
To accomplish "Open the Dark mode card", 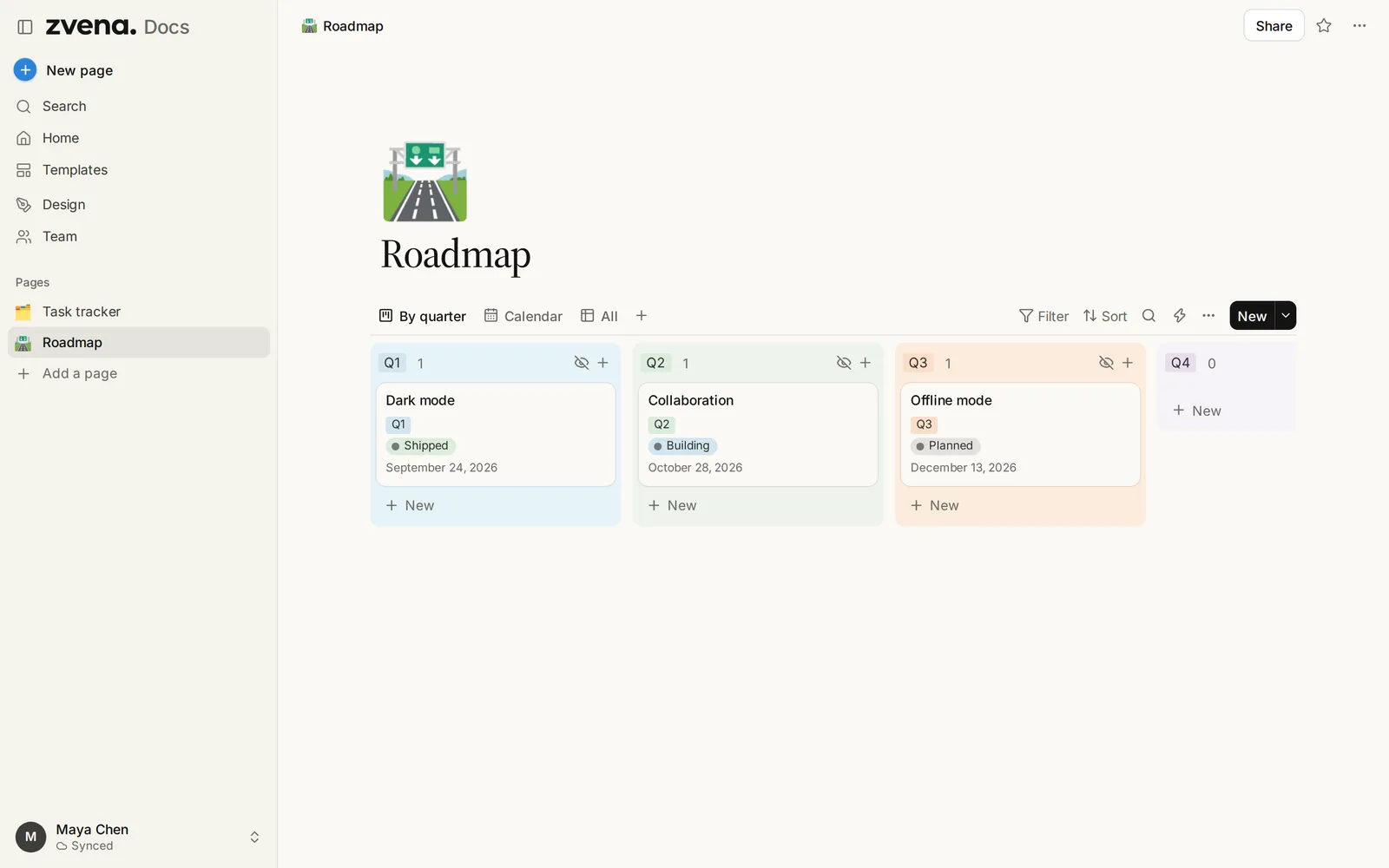I will 496,434.
